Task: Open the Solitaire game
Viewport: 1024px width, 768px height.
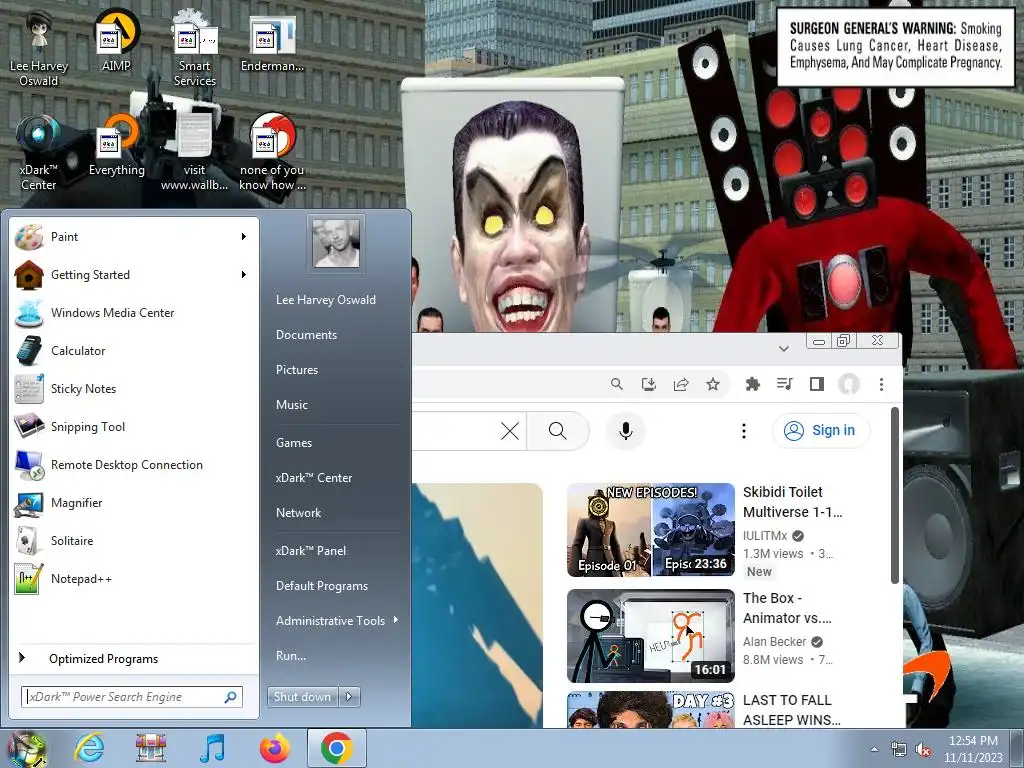Action: pos(134,541)
